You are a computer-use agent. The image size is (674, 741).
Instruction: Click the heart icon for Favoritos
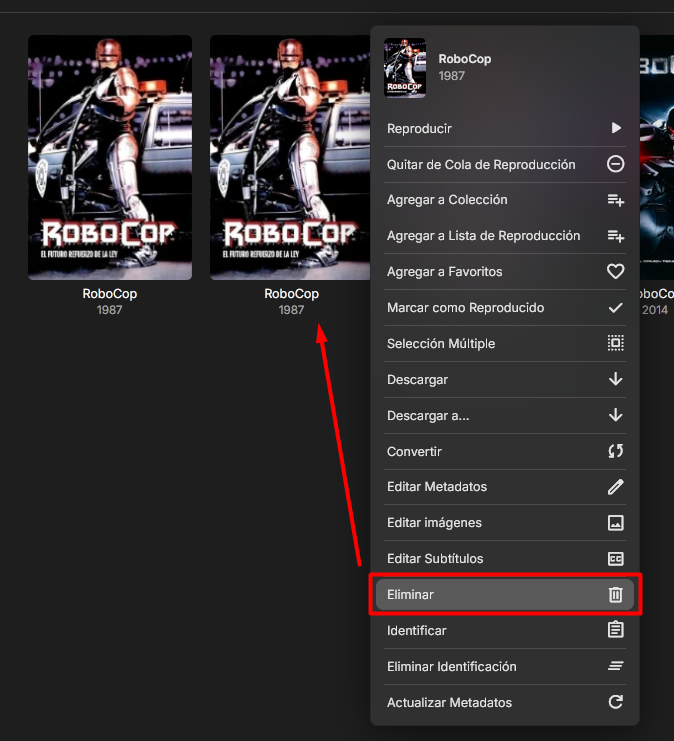click(615, 271)
